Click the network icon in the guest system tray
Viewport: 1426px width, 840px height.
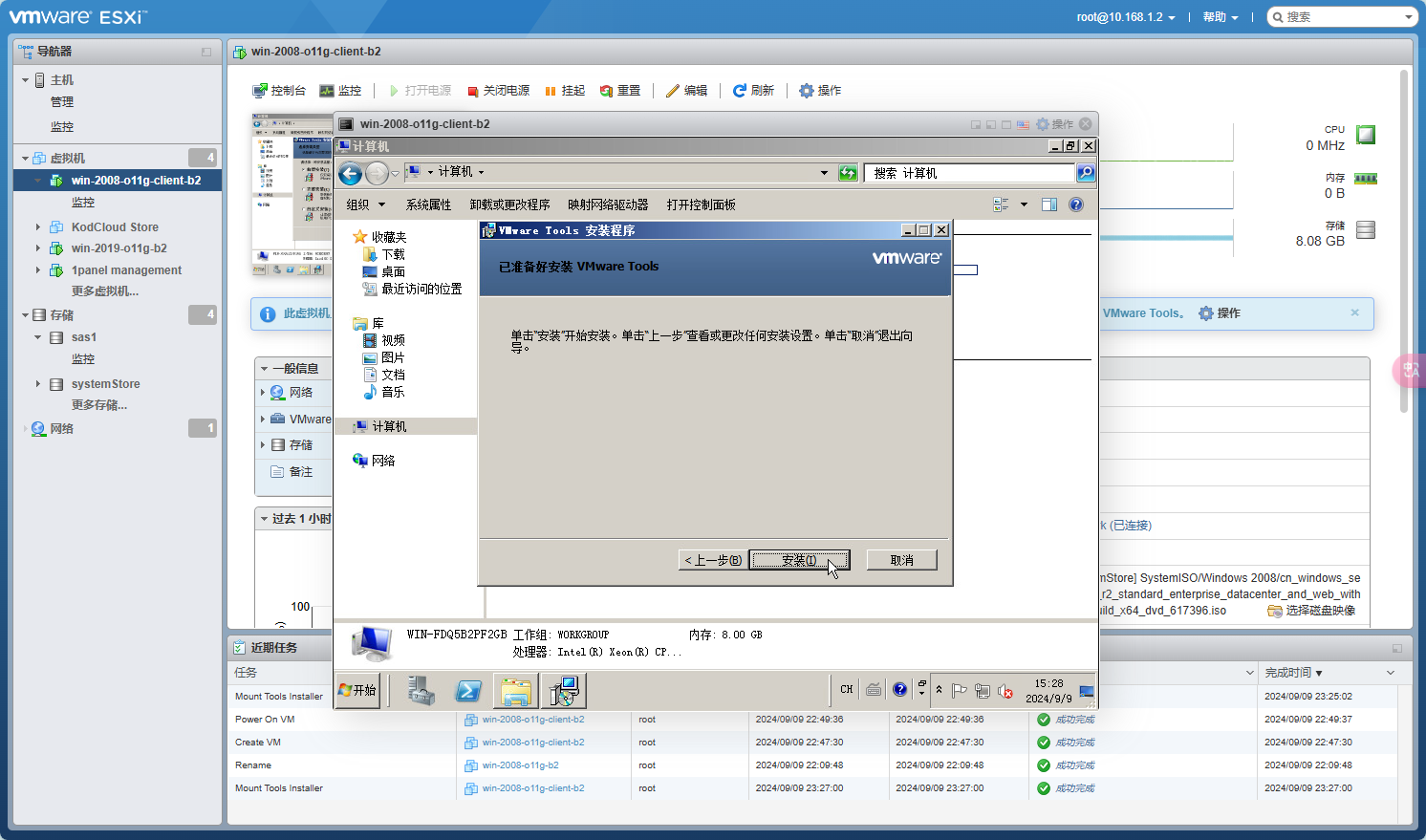982,690
